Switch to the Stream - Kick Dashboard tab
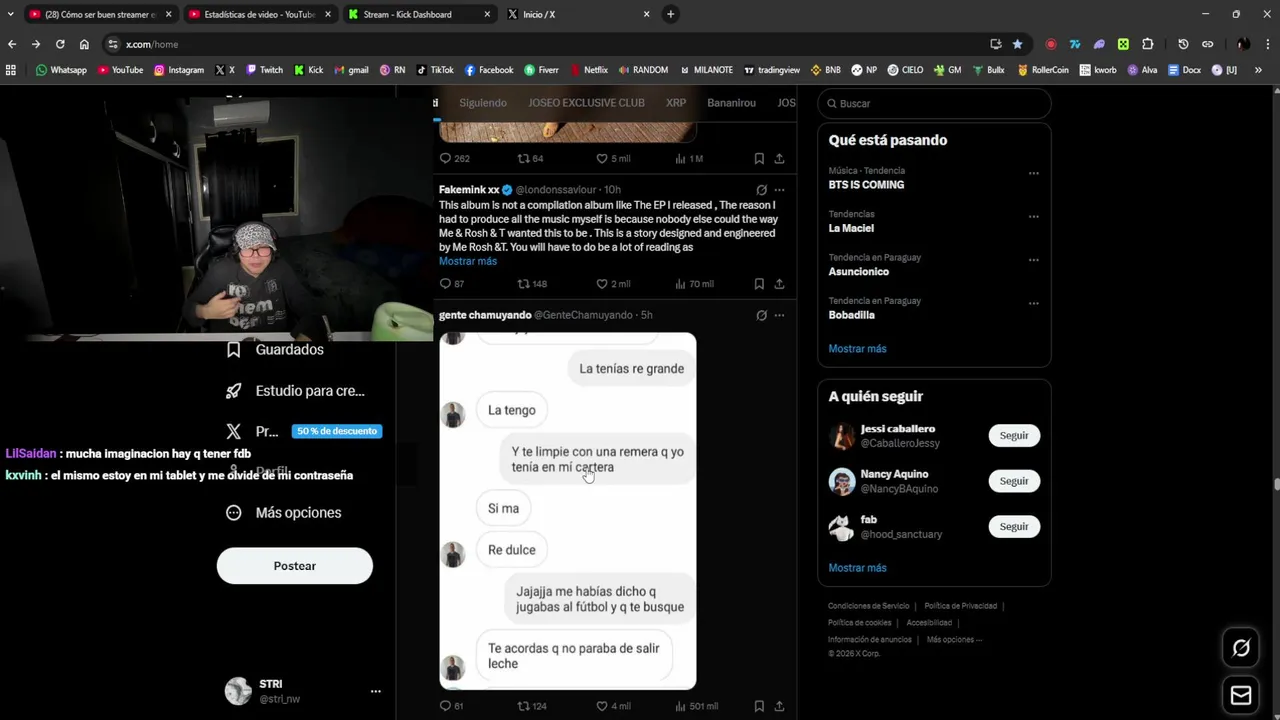Viewport: 1280px width, 720px height. point(418,14)
